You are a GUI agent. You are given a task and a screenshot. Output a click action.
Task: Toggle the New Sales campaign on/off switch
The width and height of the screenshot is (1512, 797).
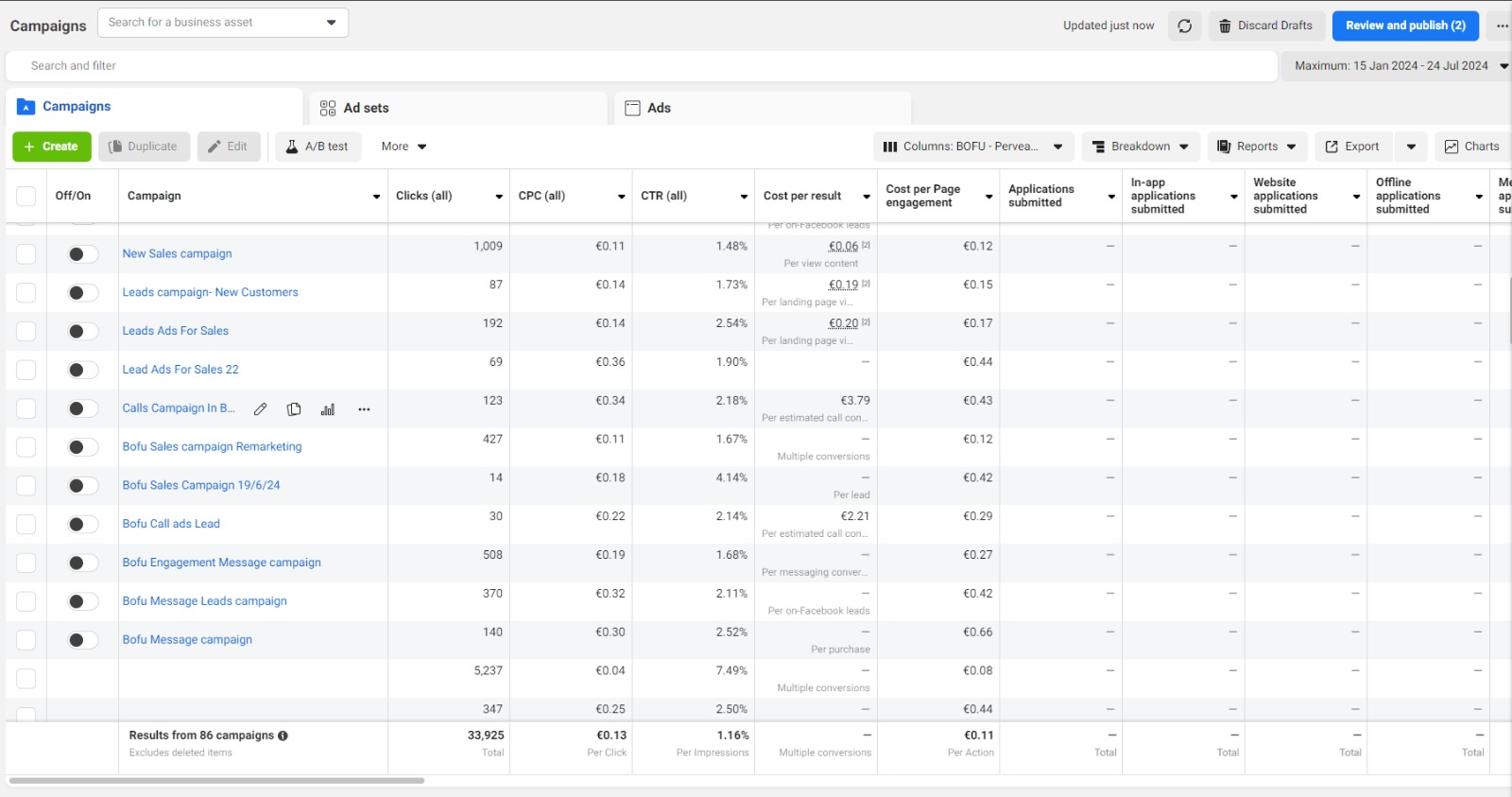click(x=82, y=254)
